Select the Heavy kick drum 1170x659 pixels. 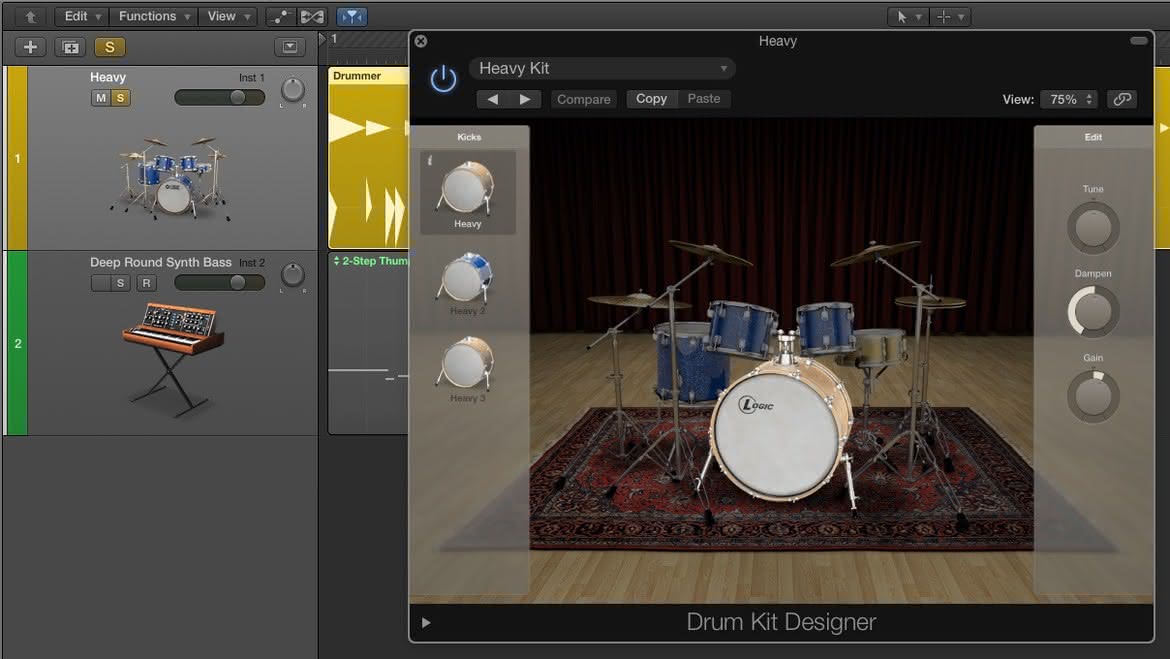coord(468,193)
